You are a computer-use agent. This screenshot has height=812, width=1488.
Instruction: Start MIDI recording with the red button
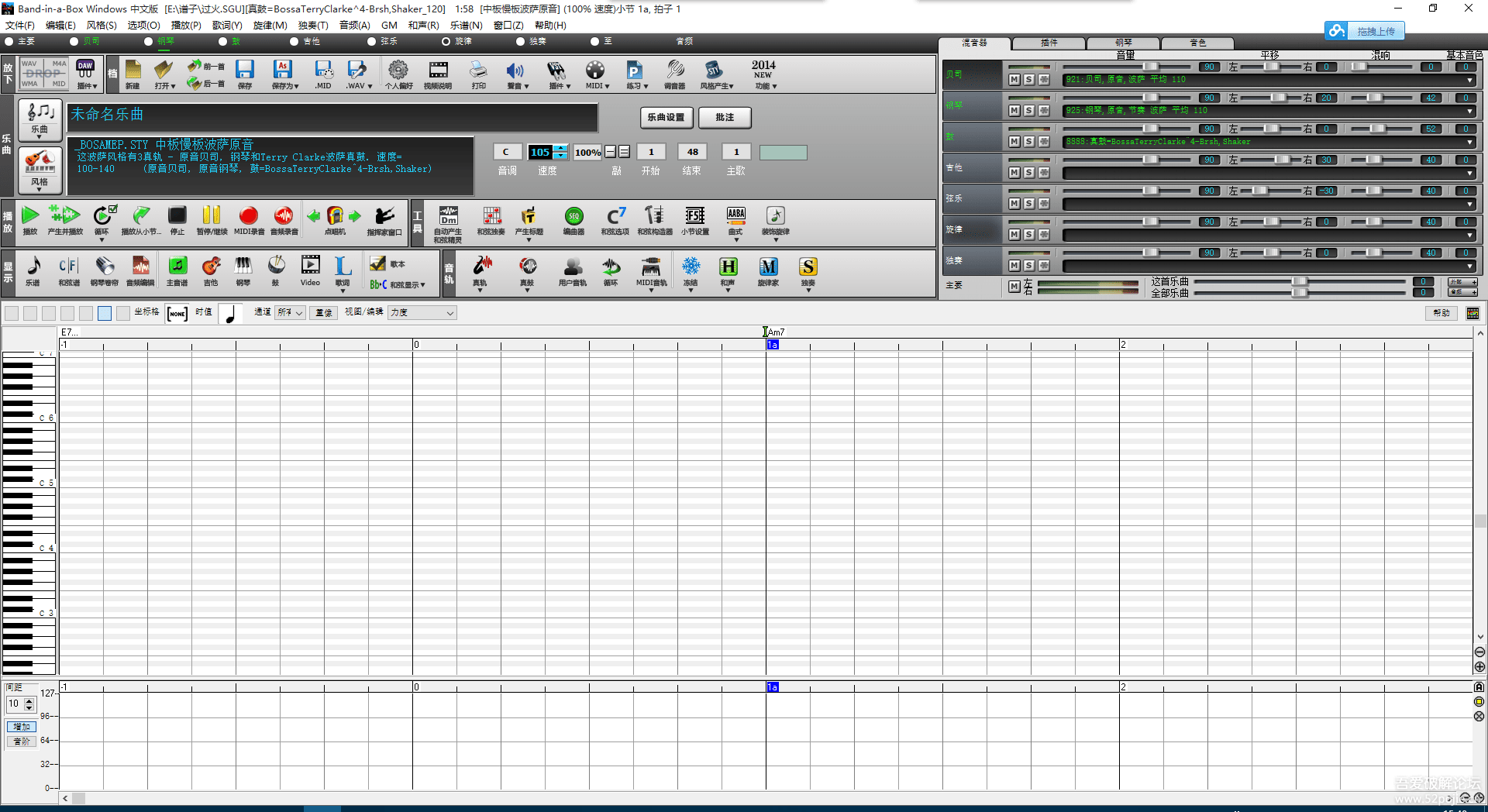pyautogui.click(x=248, y=217)
